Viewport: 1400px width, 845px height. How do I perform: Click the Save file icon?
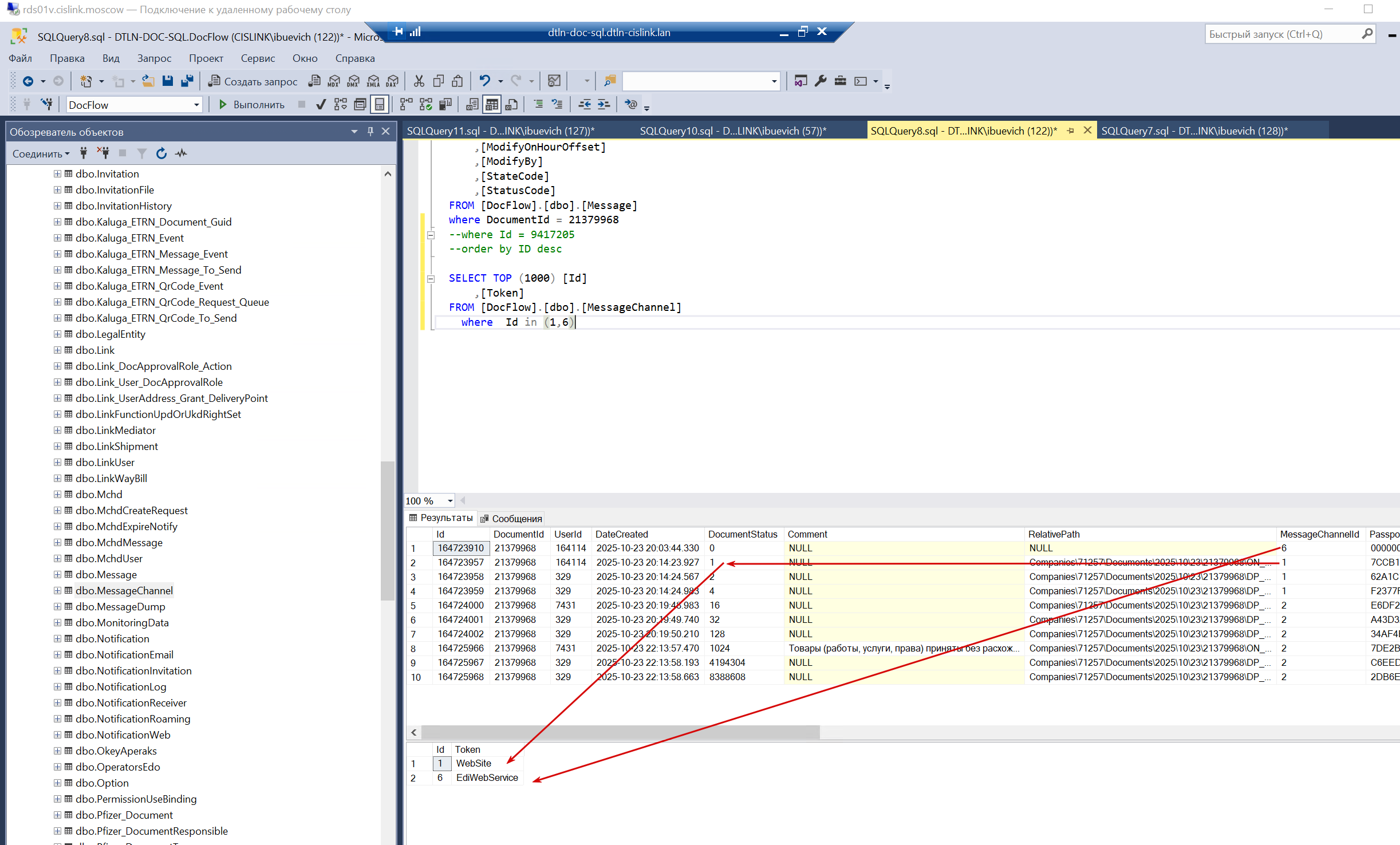tap(167, 81)
